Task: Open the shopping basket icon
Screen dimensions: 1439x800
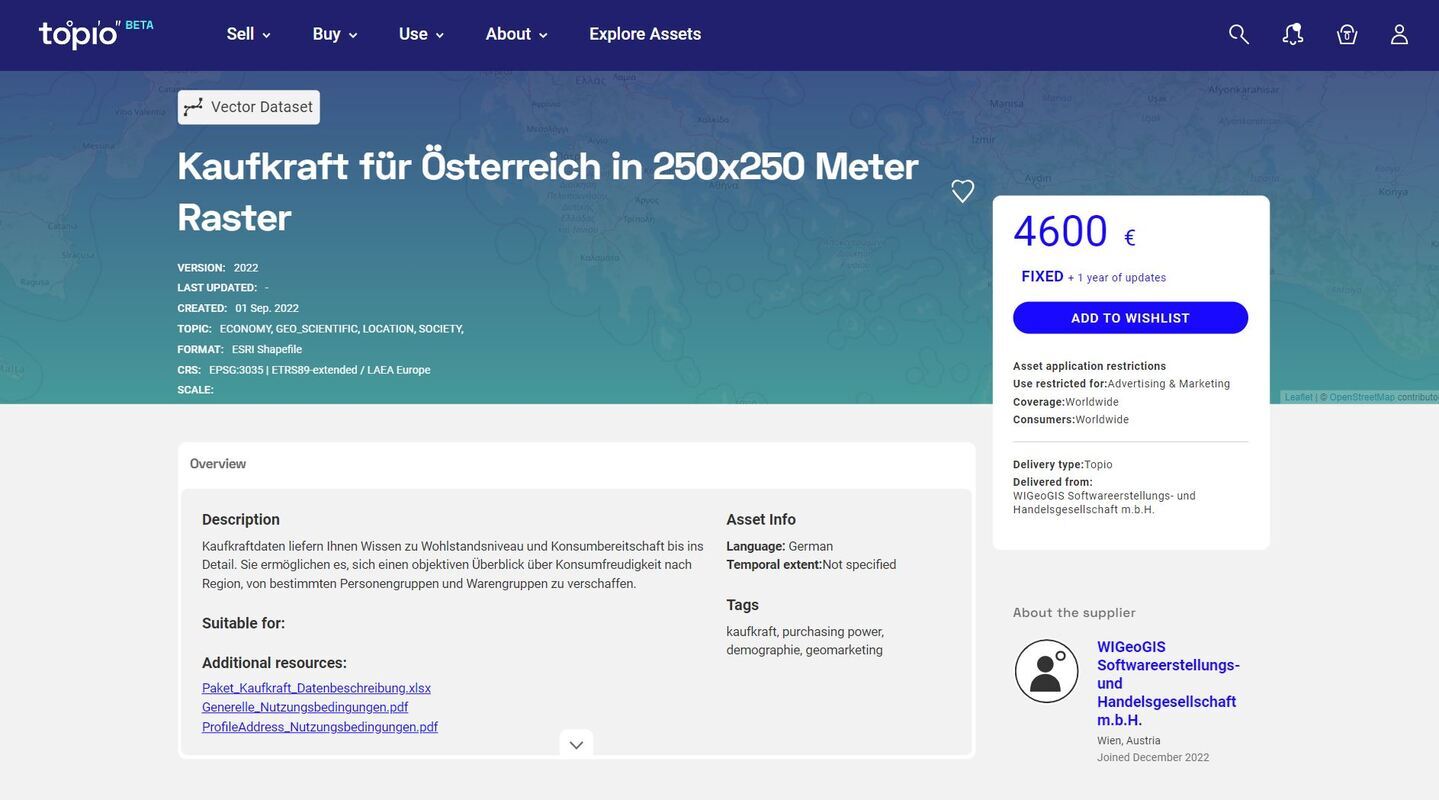Action: [x=1347, y=34]
